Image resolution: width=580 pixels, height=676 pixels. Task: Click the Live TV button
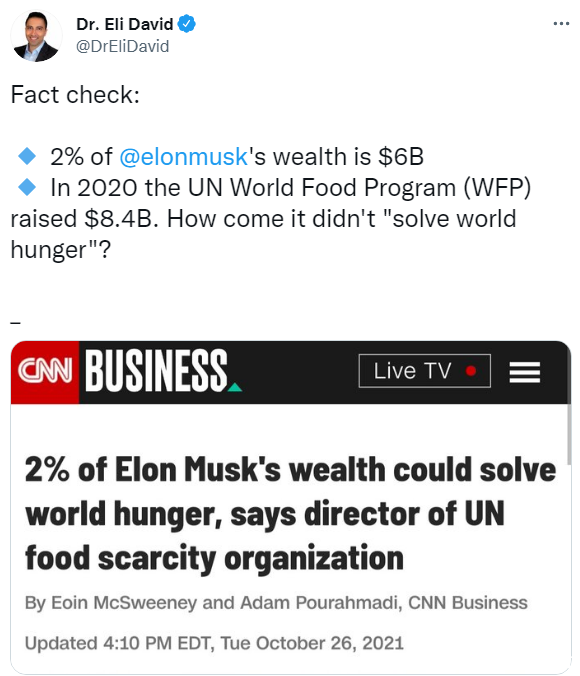tap(424, 371)
